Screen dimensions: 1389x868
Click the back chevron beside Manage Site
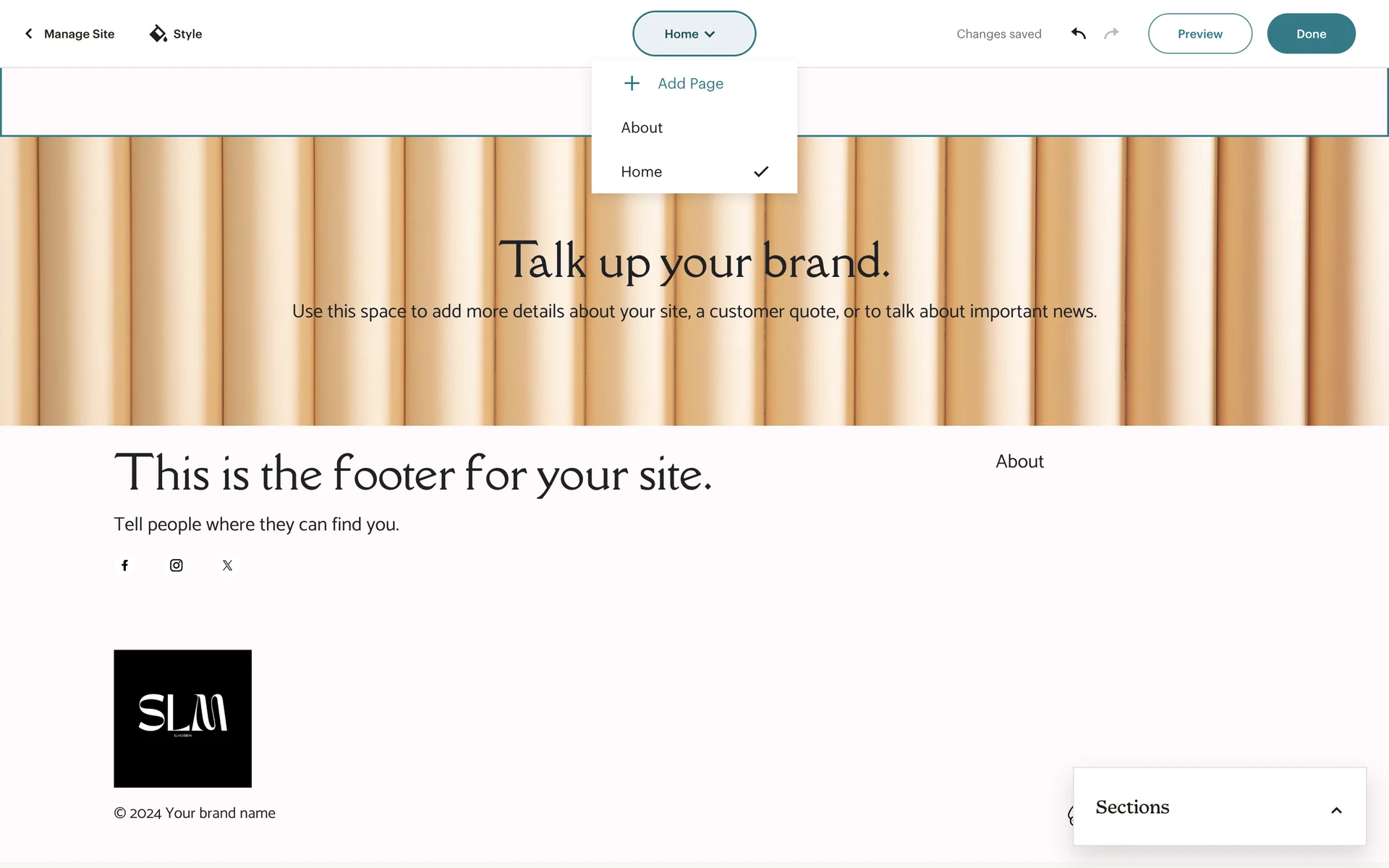(x=29, y=33)
